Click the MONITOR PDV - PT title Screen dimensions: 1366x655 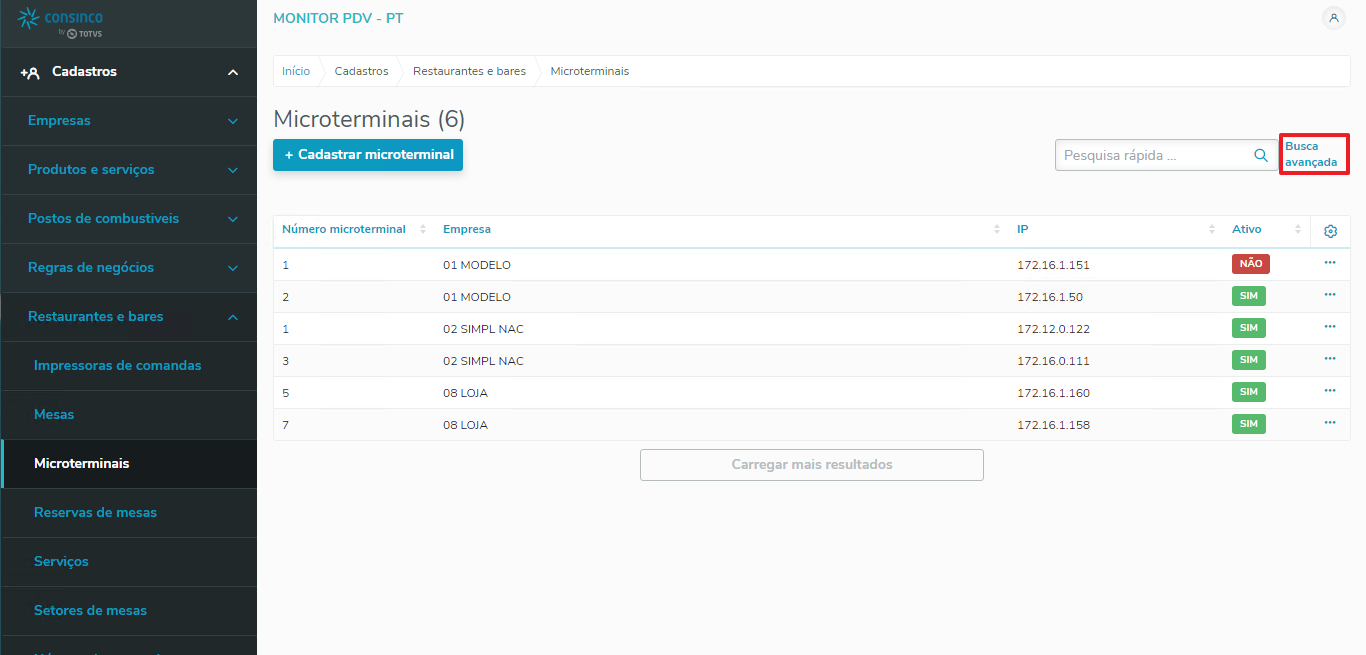click(x=338, y=18)
